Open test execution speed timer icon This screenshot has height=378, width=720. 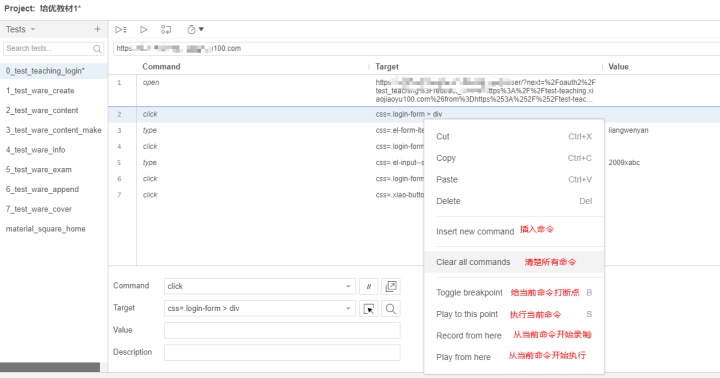[x=191, y=29]
